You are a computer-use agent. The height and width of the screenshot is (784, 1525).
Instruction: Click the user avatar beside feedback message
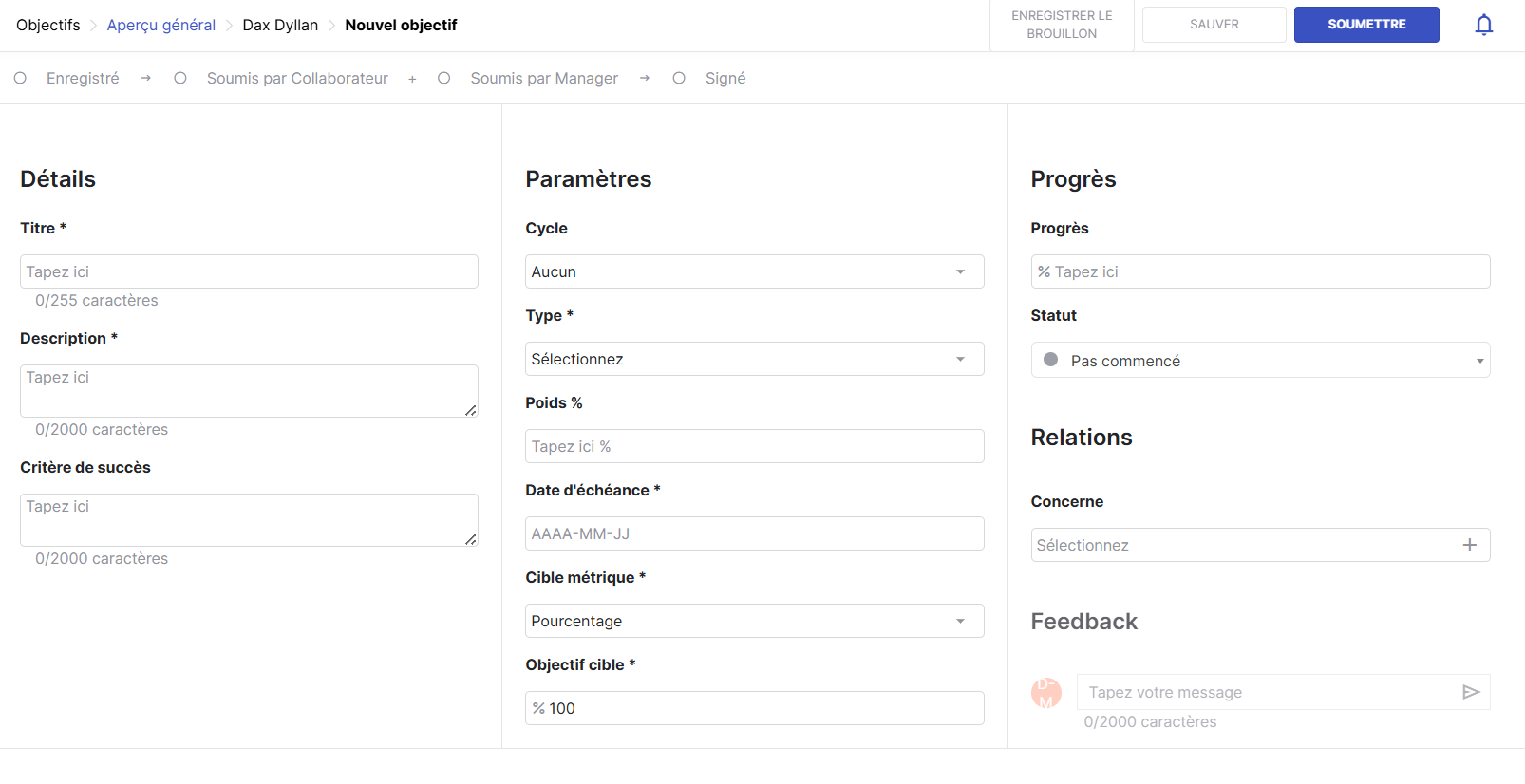click(1046, 693)
